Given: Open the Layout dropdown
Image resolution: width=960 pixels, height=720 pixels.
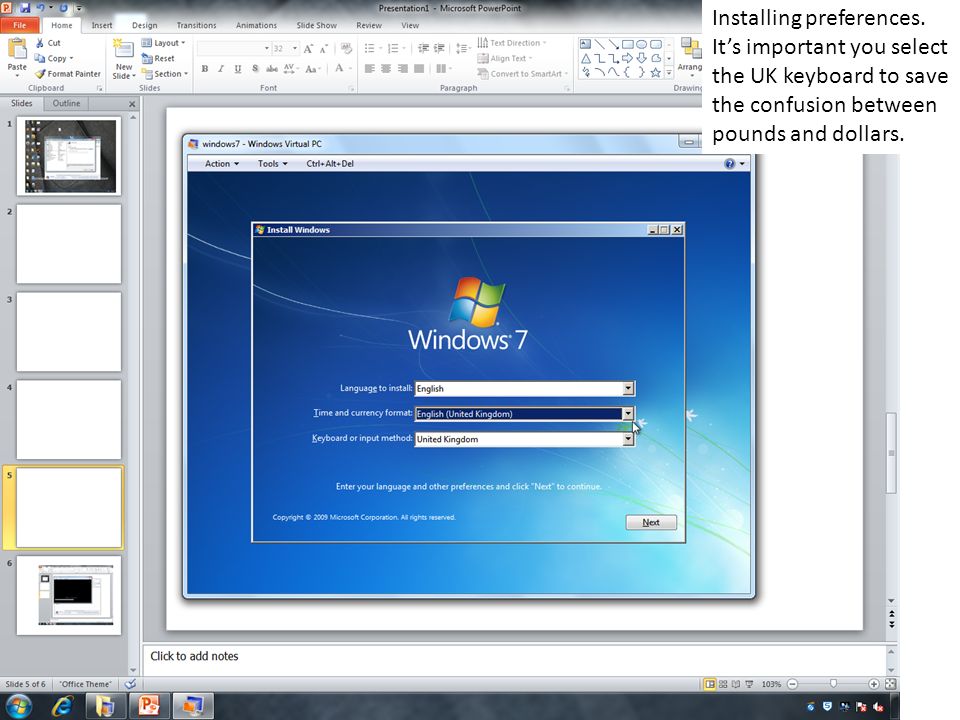Looking at the screenshot, I should (163, 43).
